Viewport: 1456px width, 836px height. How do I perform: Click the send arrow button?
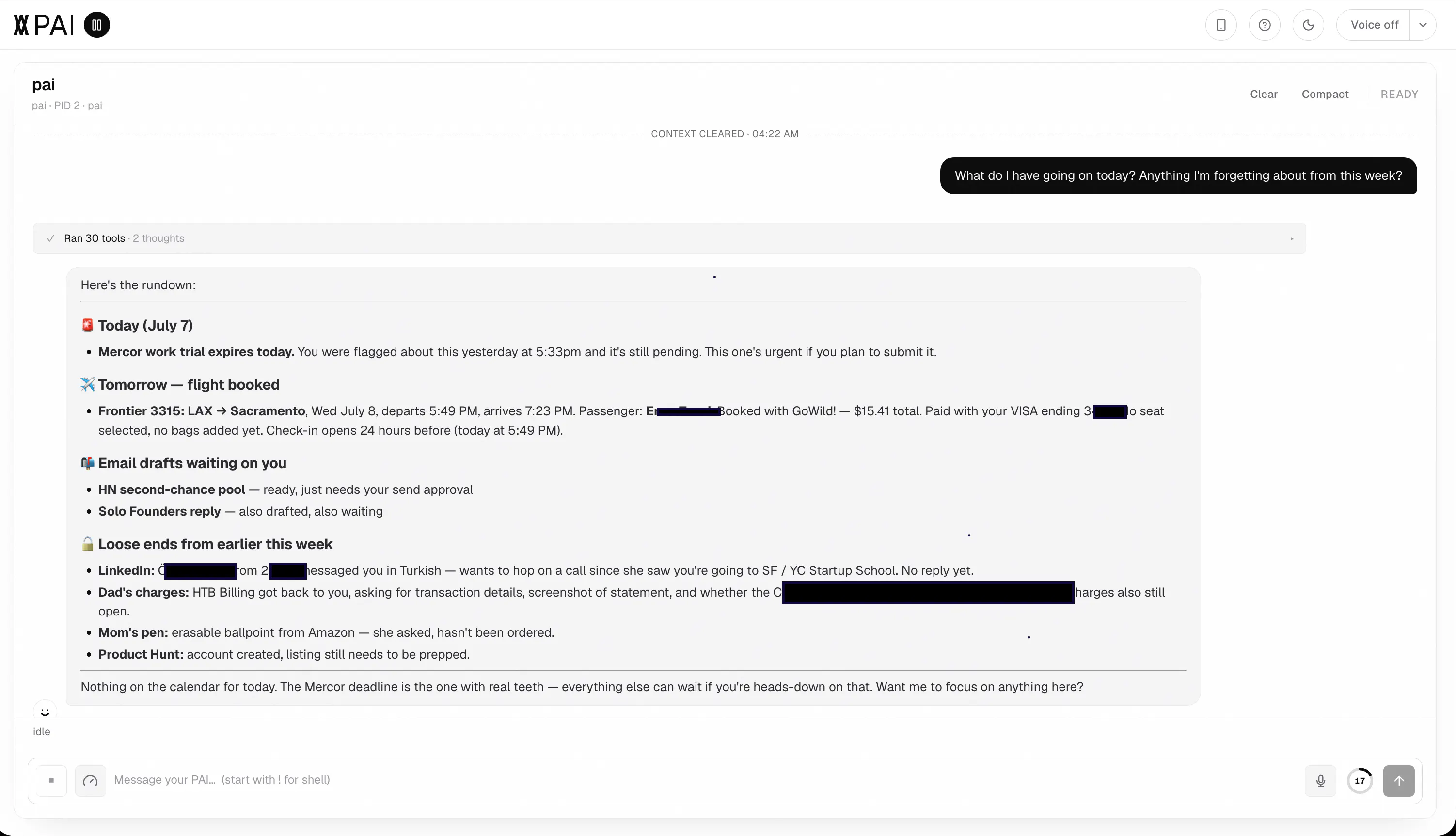click(1399, 780)
